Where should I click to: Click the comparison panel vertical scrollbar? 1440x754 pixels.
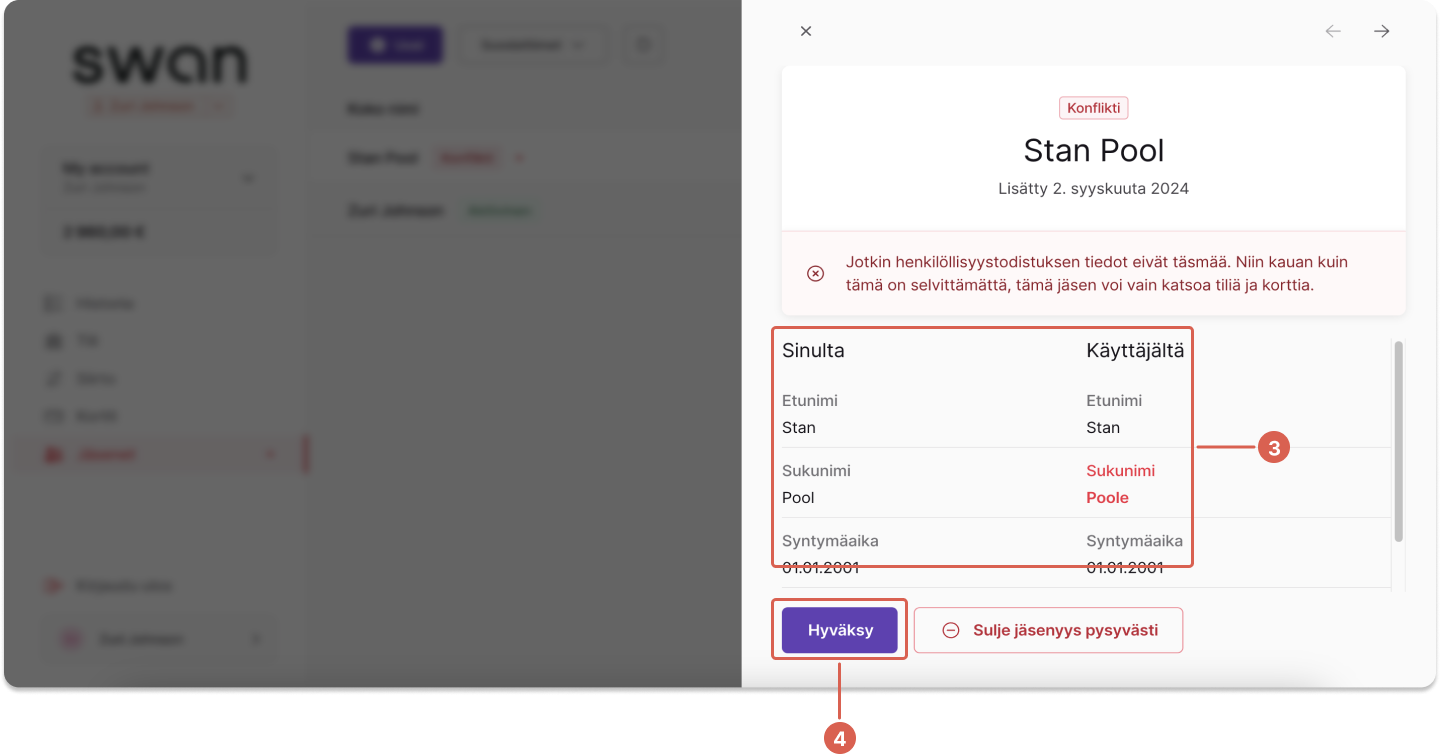tap(1398, 441)
